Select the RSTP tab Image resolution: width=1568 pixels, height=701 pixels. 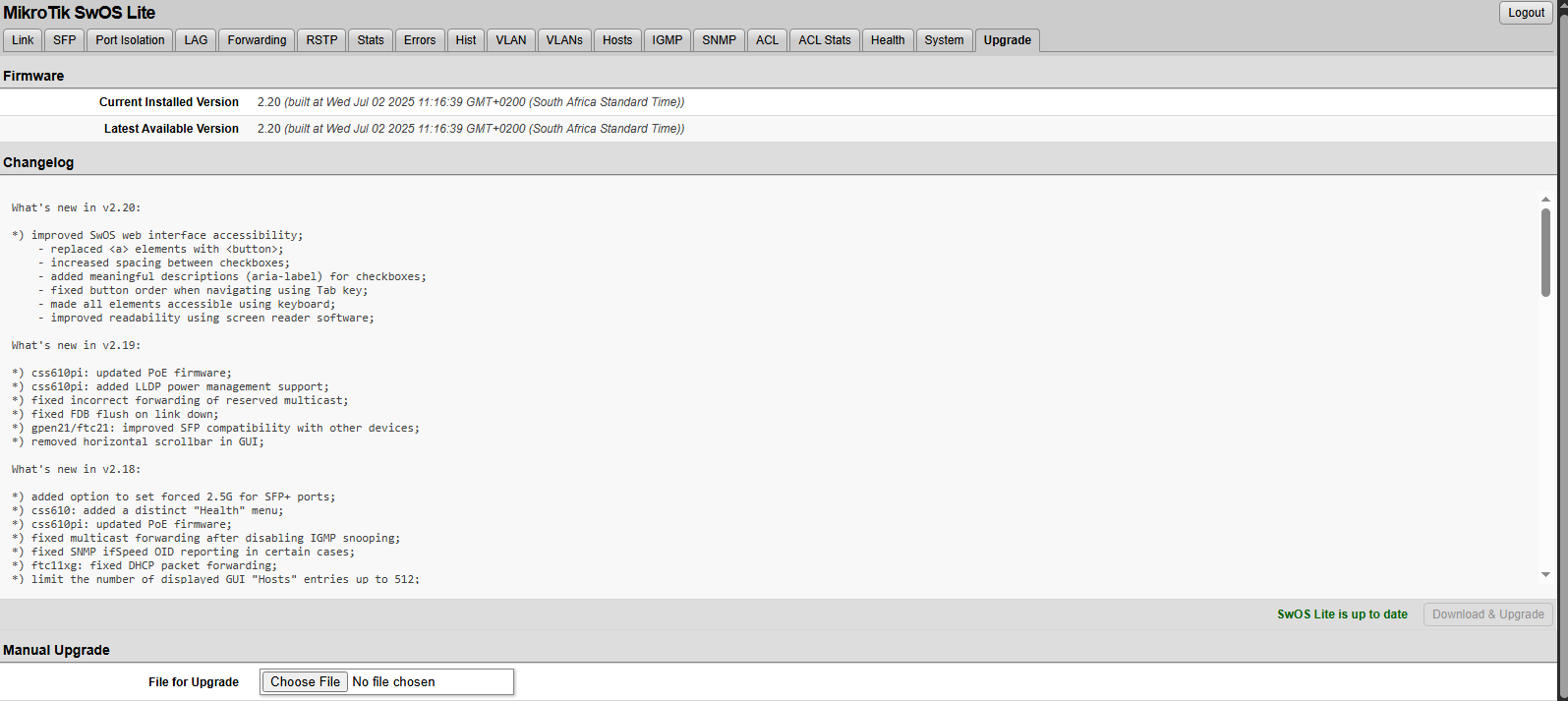point(321,40)
